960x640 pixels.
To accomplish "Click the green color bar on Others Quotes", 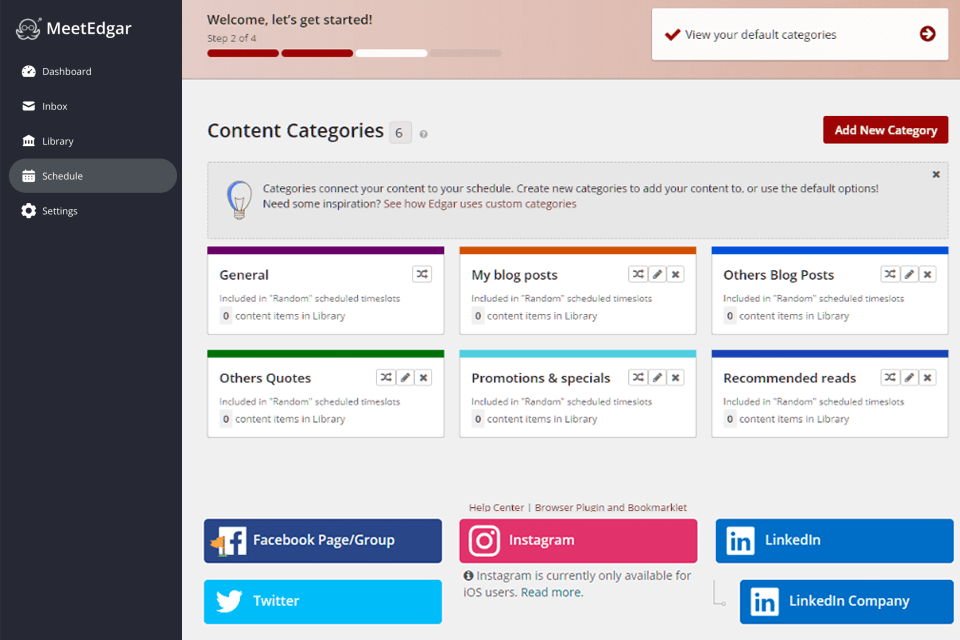I will point(326,354).
